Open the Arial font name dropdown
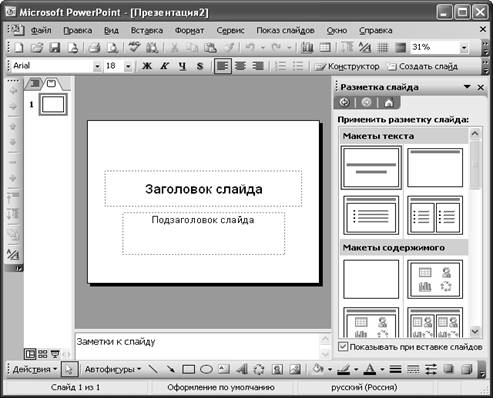 [x=97, y=66]
